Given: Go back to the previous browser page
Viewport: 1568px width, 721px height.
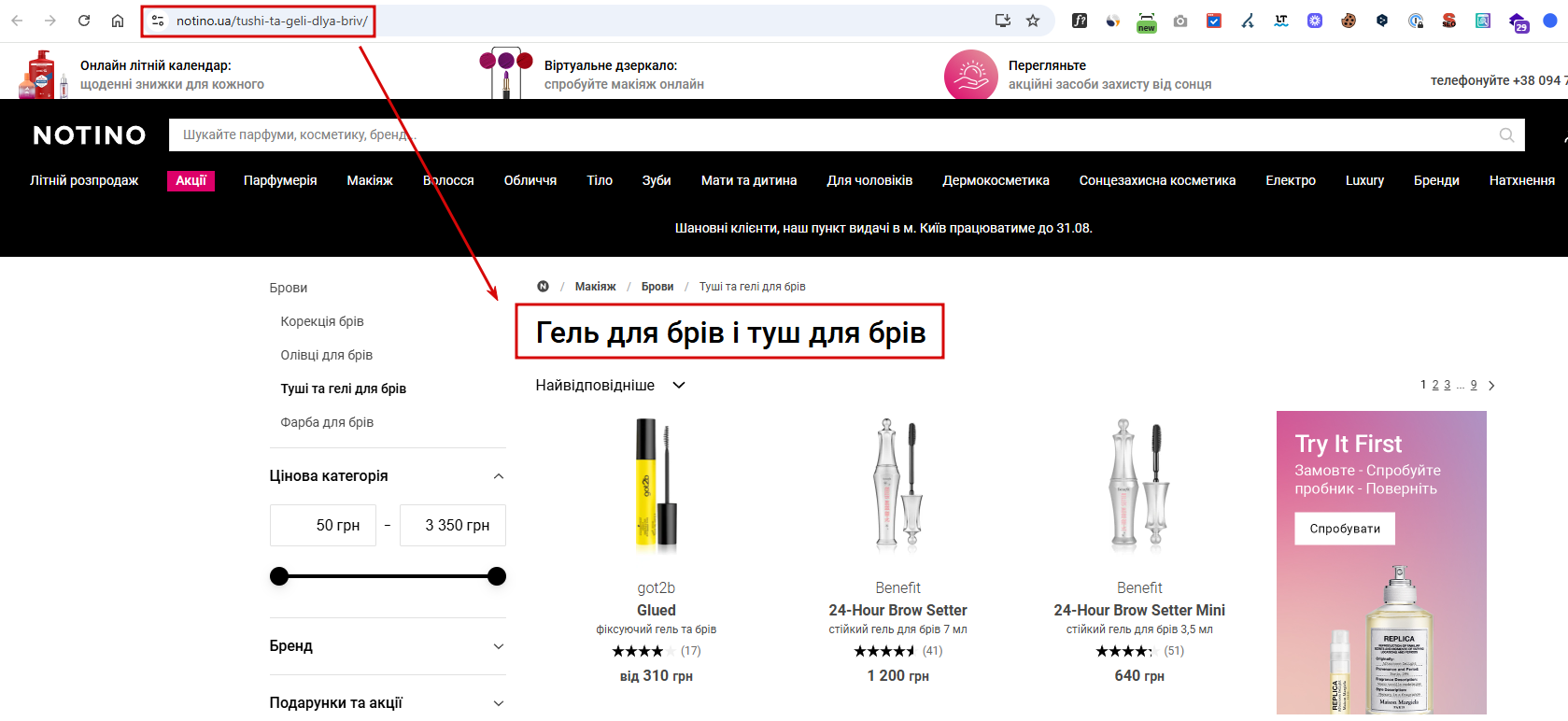Looking at the screenshot, I should [17, 21].
